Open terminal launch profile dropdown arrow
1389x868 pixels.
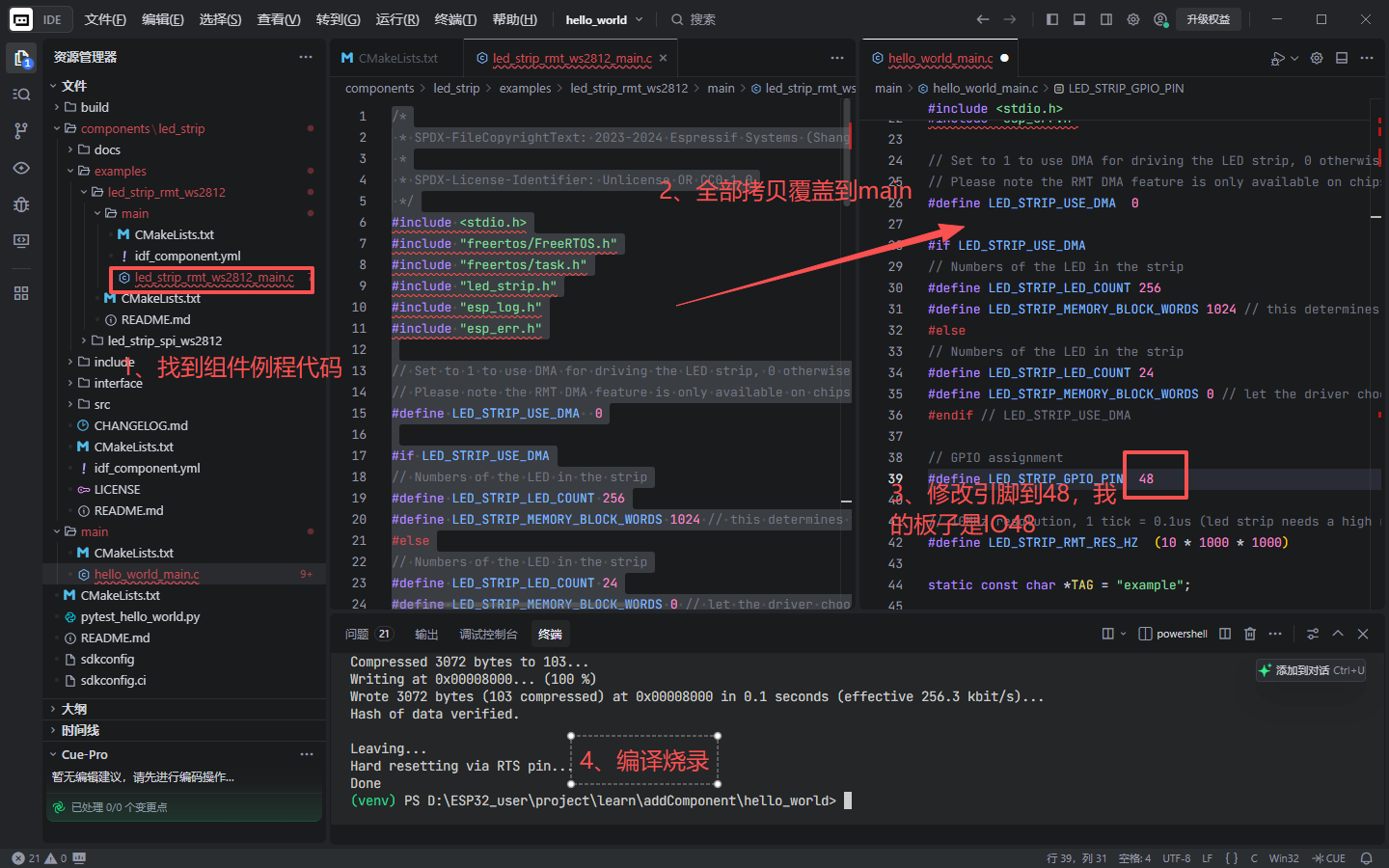(x=1123, y=634)
